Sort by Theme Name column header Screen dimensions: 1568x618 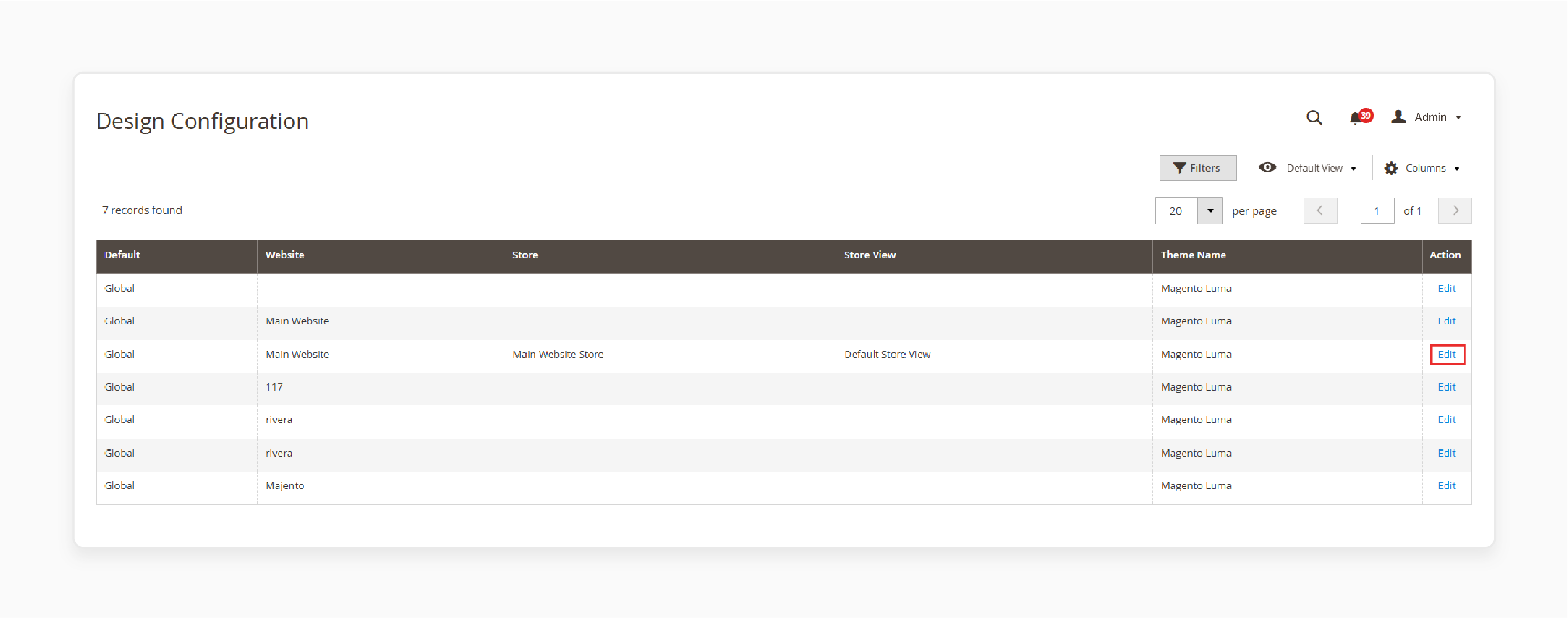(x=1287, y=256)
